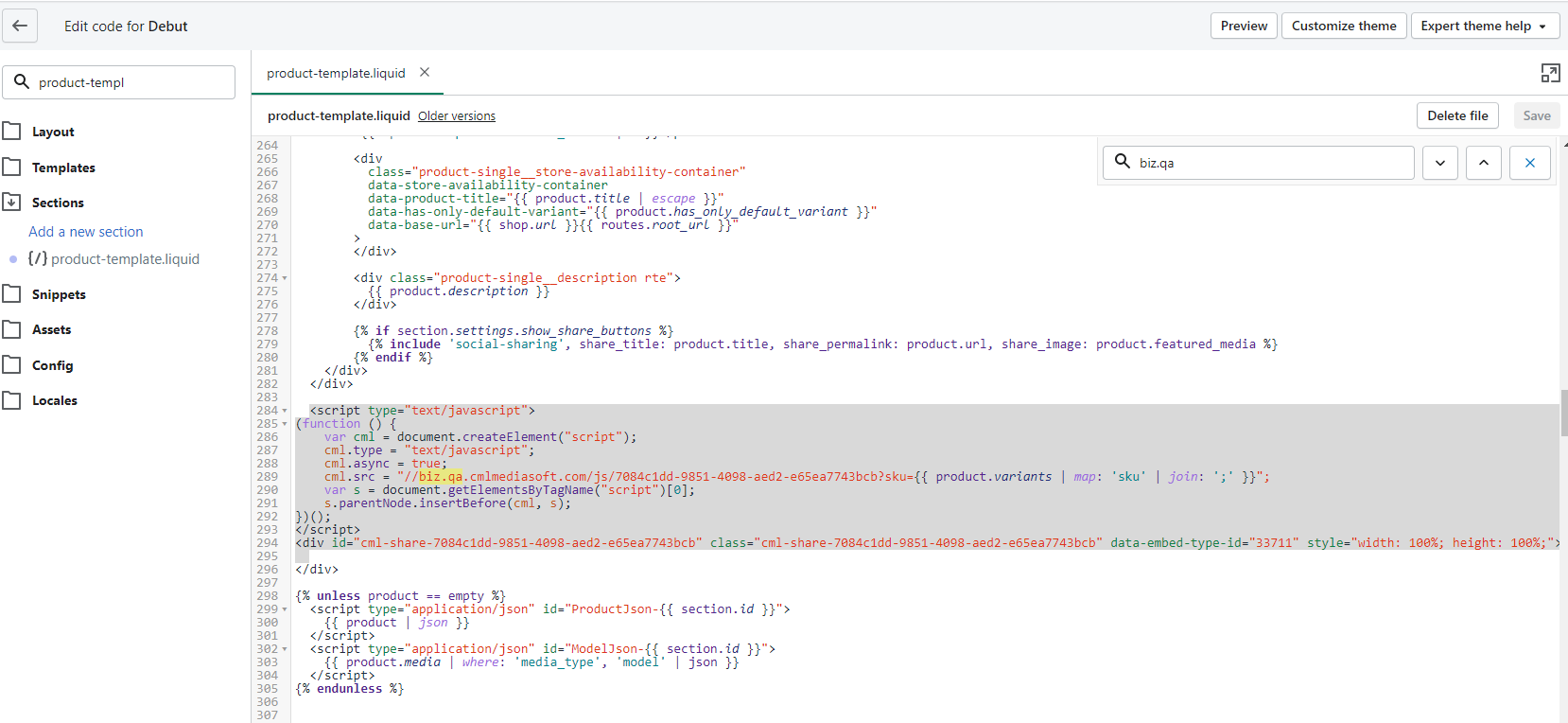
Task: Click Add a new section link
Action: [86, 231]
